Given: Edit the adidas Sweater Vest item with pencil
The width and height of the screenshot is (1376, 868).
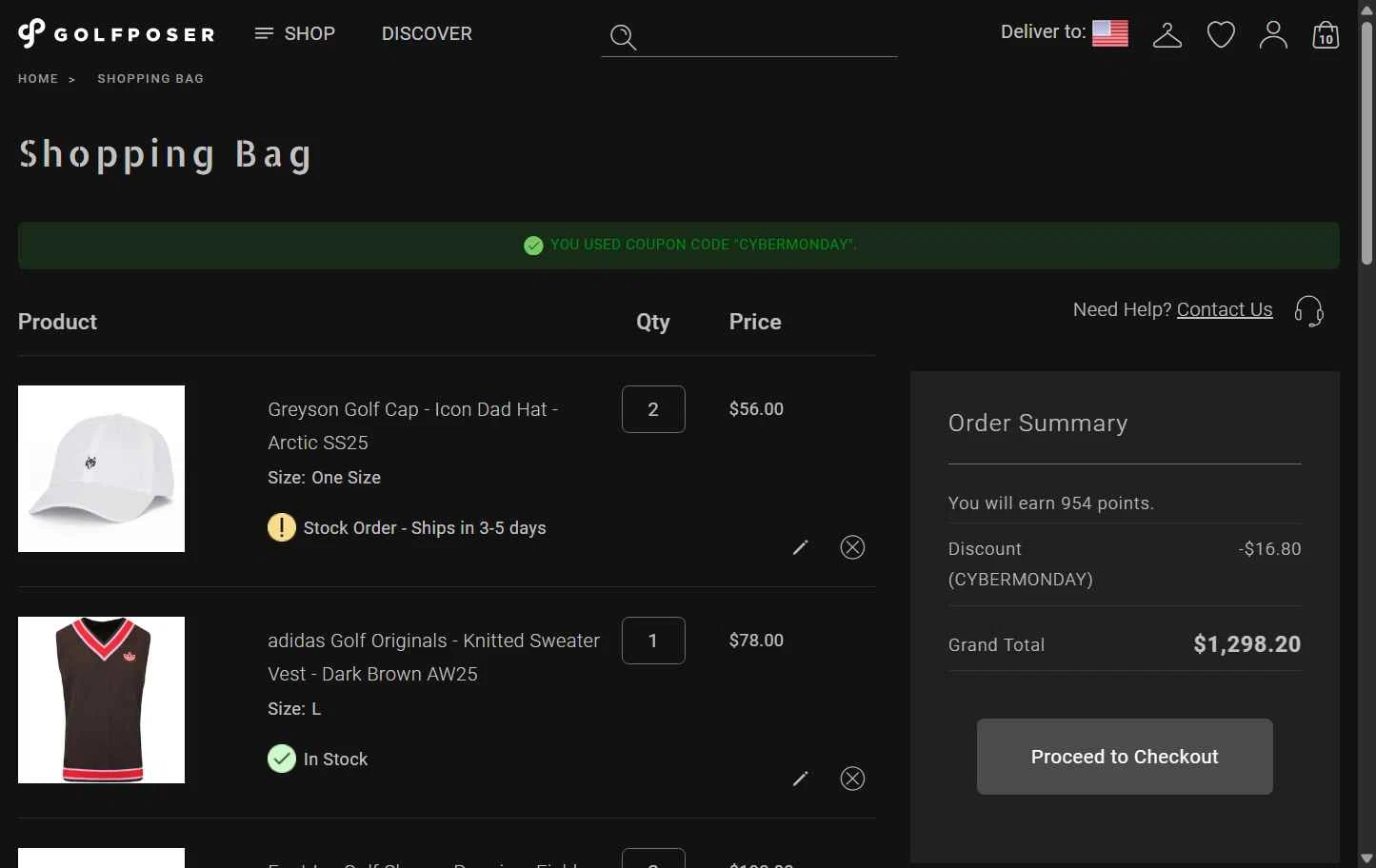Looking at the screenshot, I should pos(800,779).
